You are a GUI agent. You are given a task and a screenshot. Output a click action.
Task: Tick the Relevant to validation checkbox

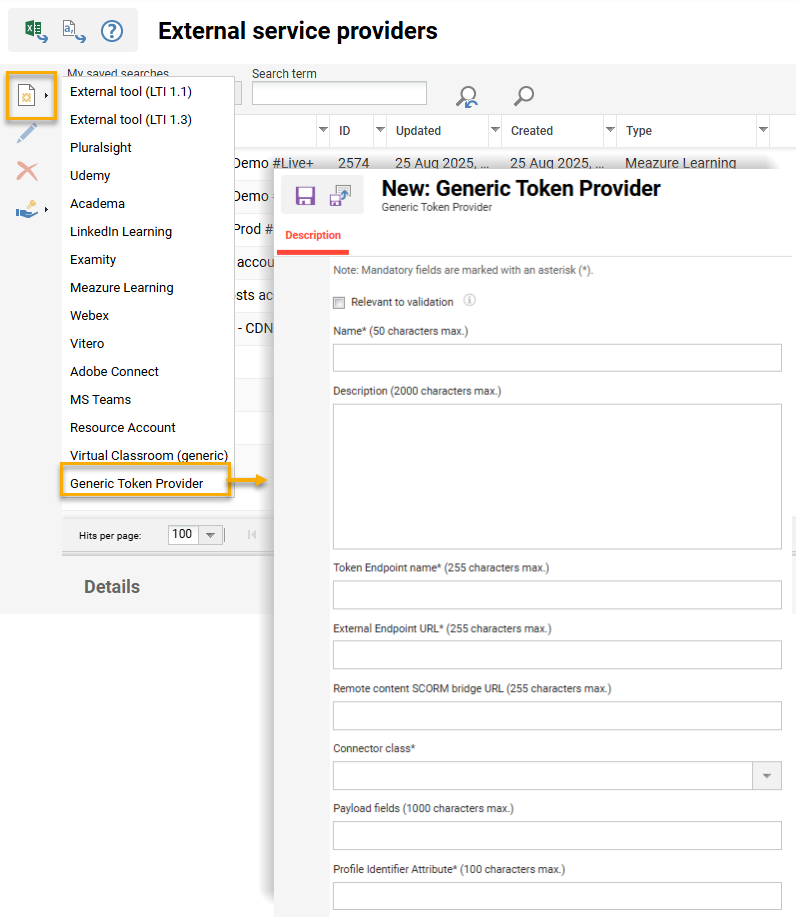pos(339,302)
